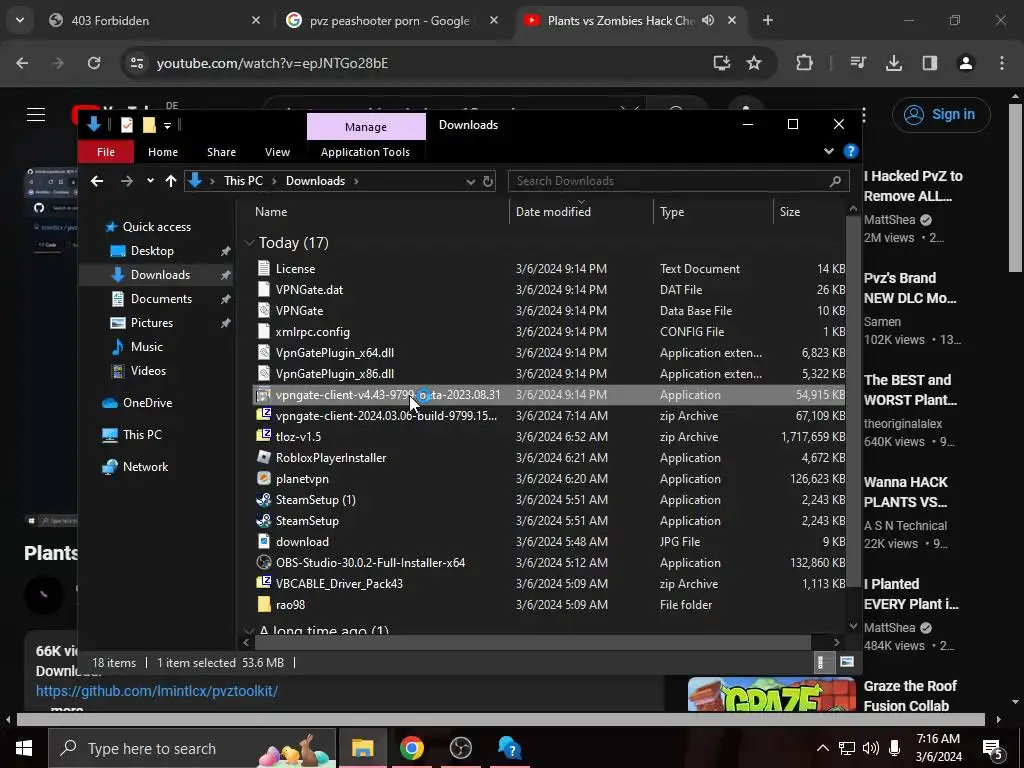Open the notification center
Viewport: 1024px width, 768px height.
click(992, 748)
